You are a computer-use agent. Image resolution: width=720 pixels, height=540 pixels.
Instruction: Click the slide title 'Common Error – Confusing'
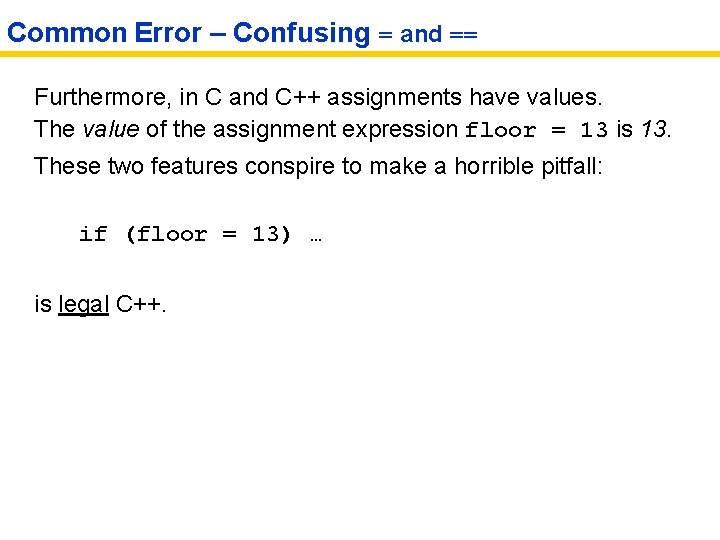pos(188,32)
